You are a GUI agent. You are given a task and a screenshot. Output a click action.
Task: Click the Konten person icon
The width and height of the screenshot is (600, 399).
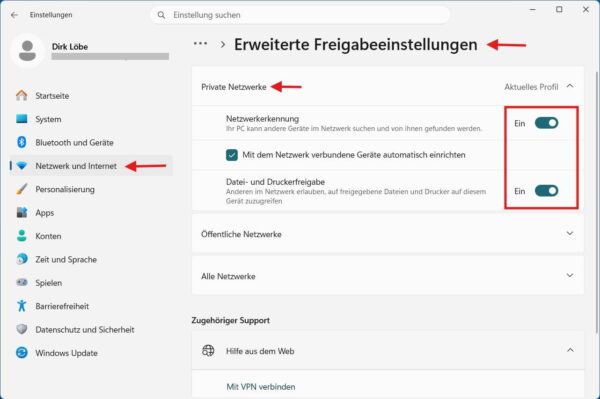pos(22,236)
